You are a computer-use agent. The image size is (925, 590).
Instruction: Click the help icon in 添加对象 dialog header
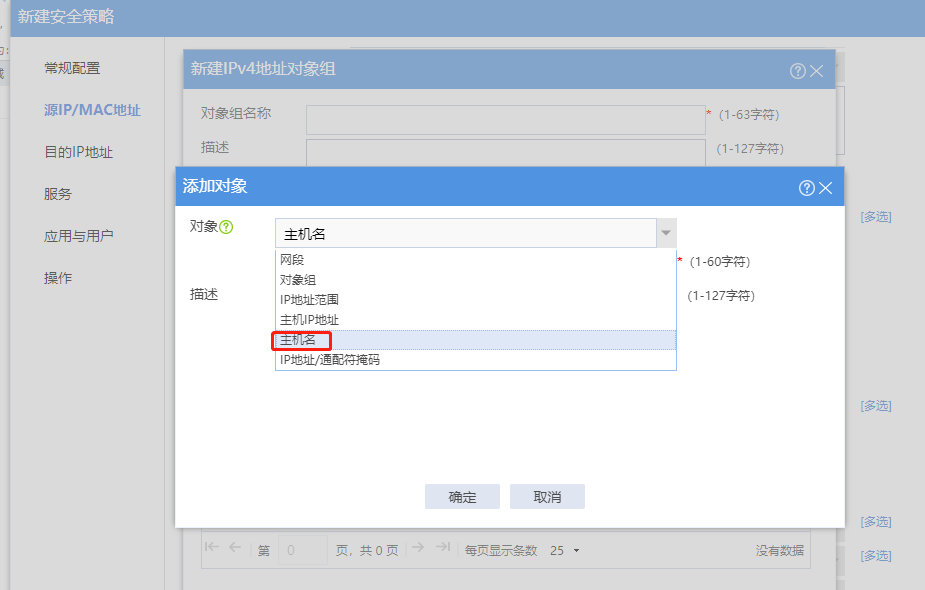point(806,188)
